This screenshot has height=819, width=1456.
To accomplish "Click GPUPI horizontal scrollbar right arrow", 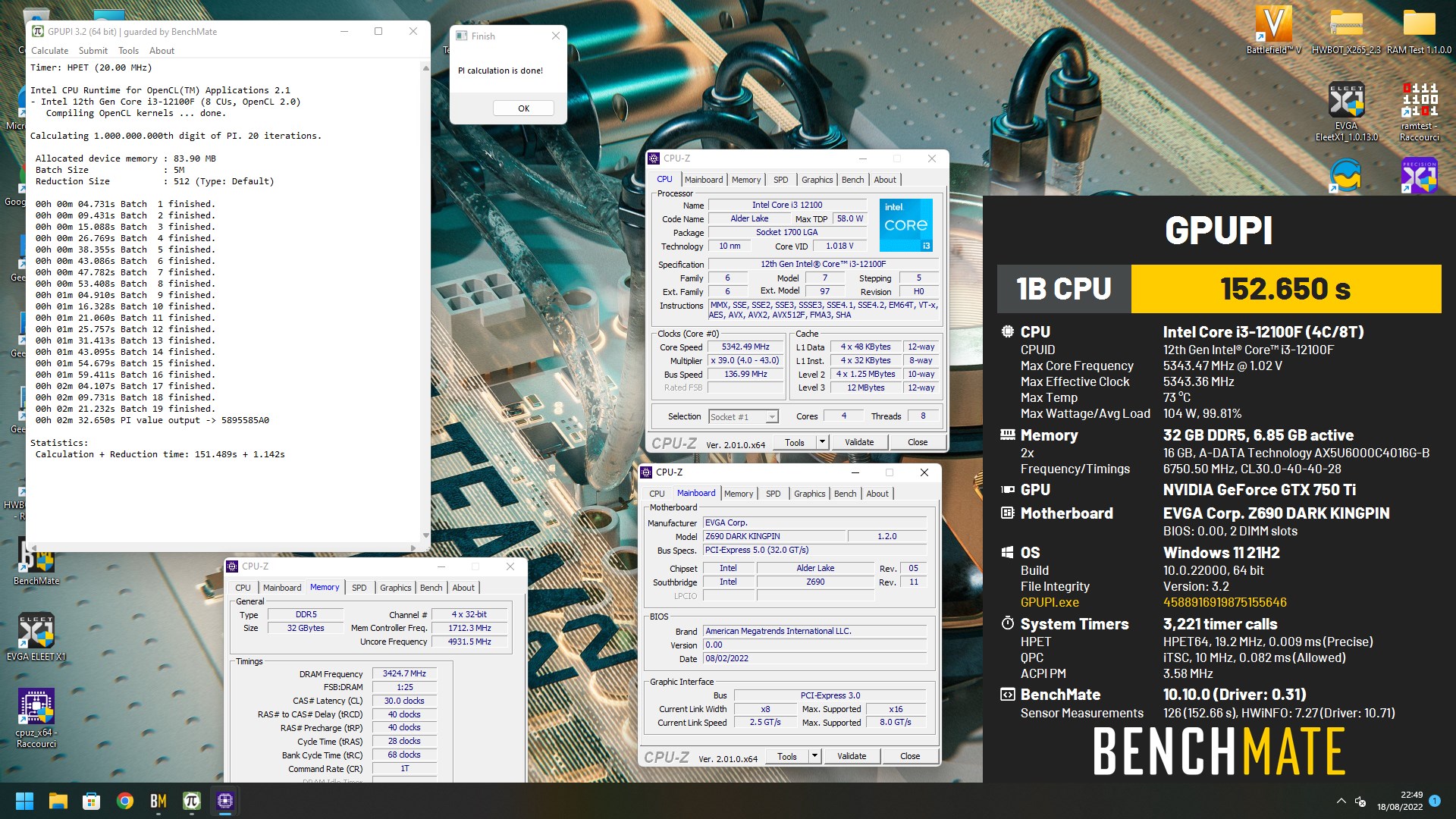I will click(x=413, y=548).
